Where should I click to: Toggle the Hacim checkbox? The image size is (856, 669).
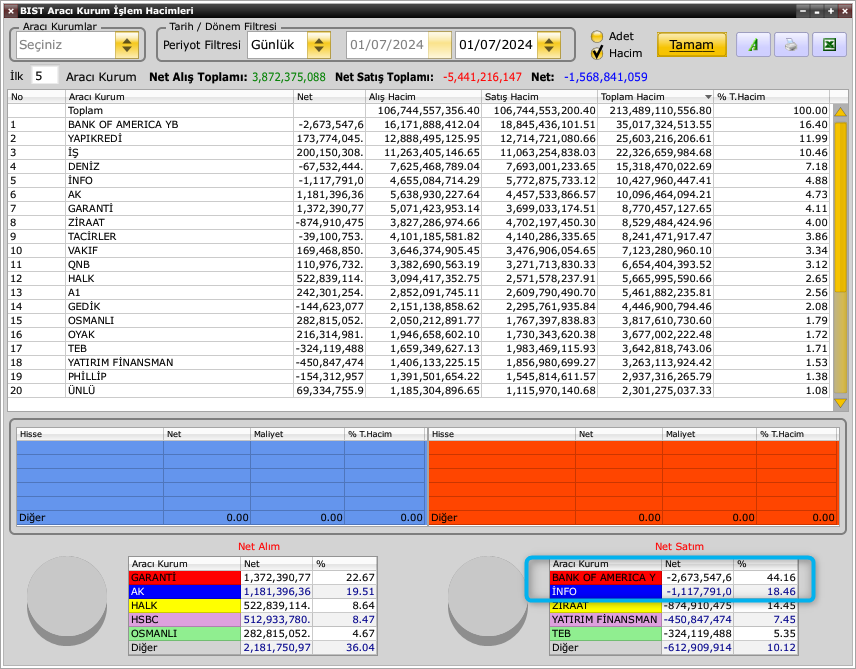coord(597,53)
